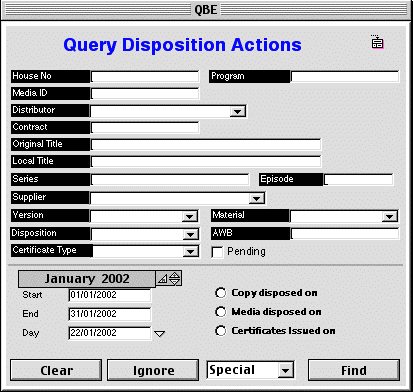
Task: Click the pink form icon beside the title
Action: [377, 42]
